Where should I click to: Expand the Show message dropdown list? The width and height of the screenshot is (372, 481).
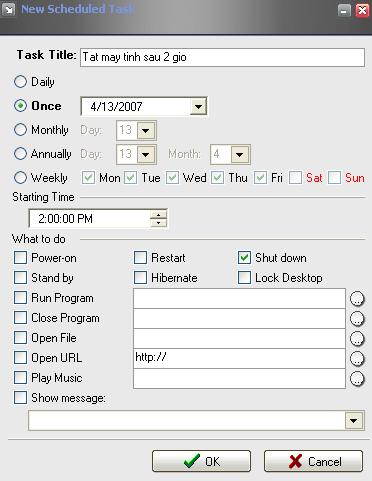coord(354,420)
